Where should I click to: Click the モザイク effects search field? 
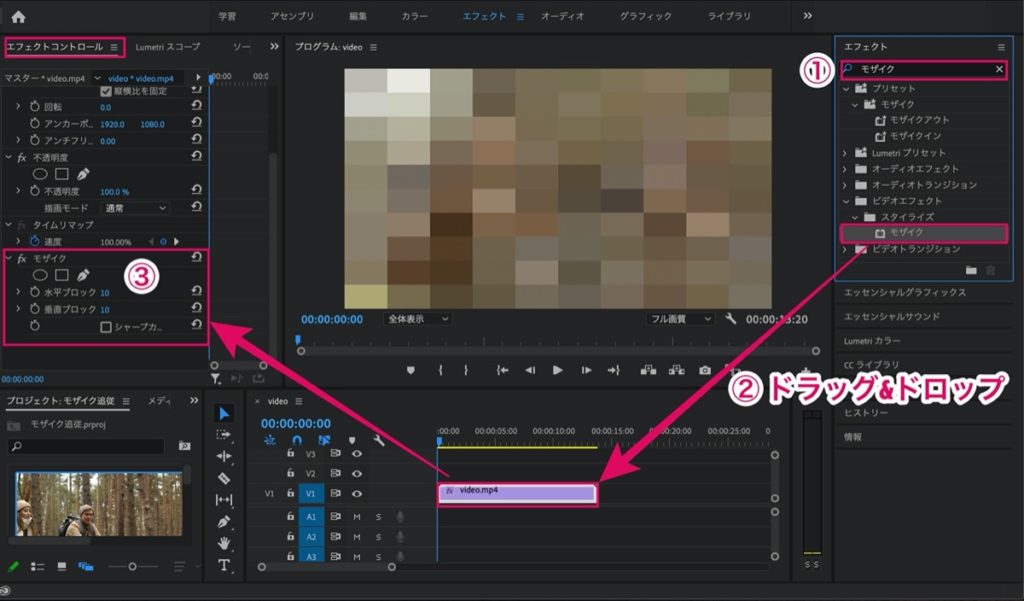click(x=923, y=69)
